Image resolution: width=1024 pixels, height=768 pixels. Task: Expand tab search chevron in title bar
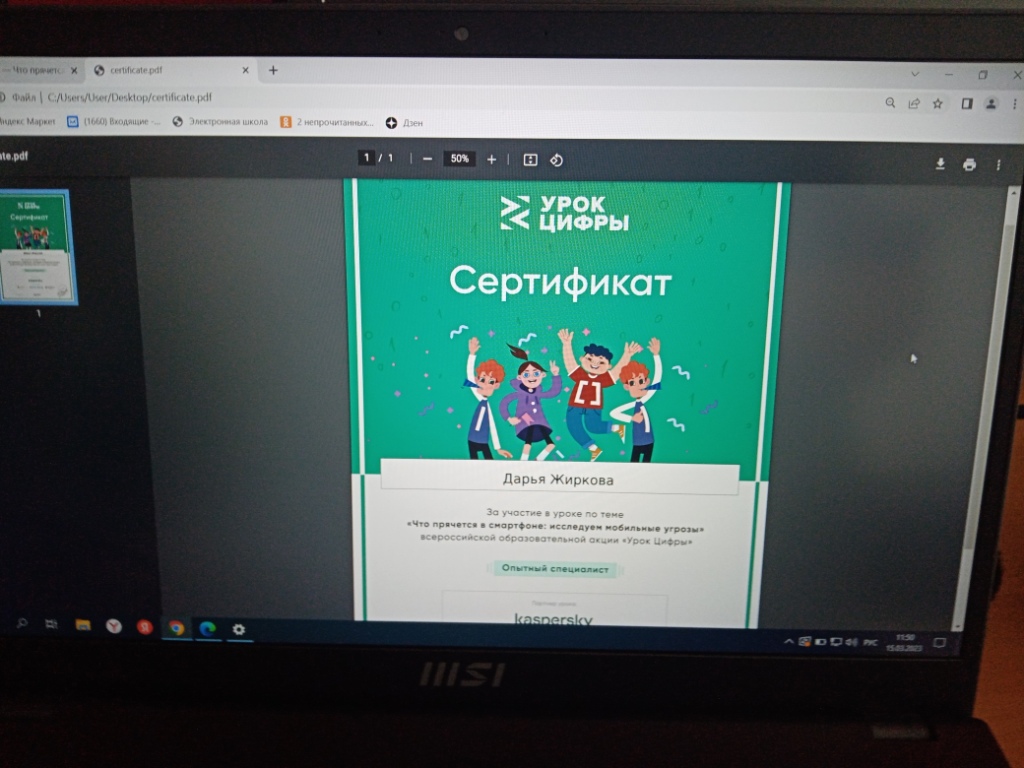coord(915,74)
